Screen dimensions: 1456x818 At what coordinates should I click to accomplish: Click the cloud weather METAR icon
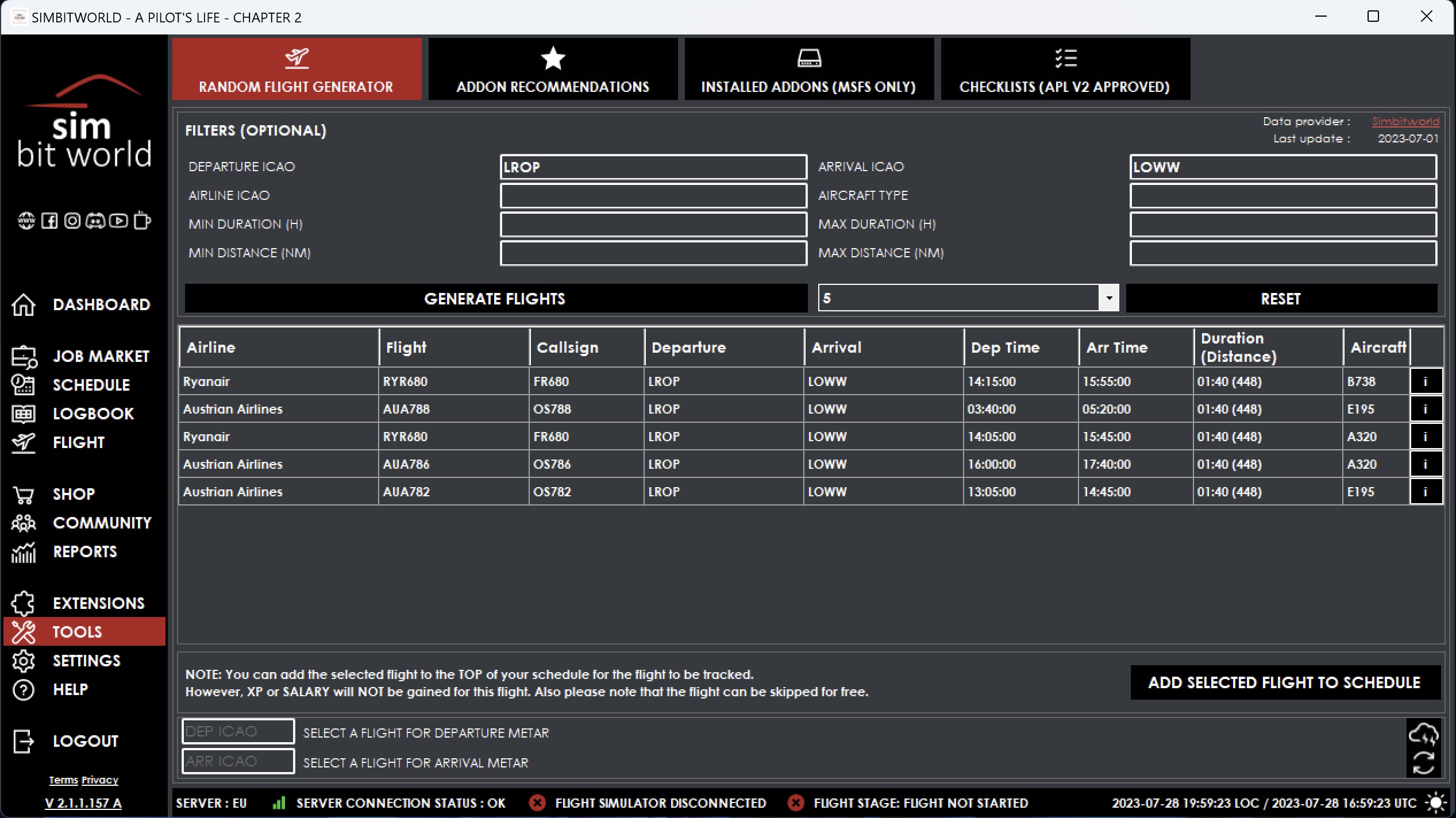[x=1423, y=734]
